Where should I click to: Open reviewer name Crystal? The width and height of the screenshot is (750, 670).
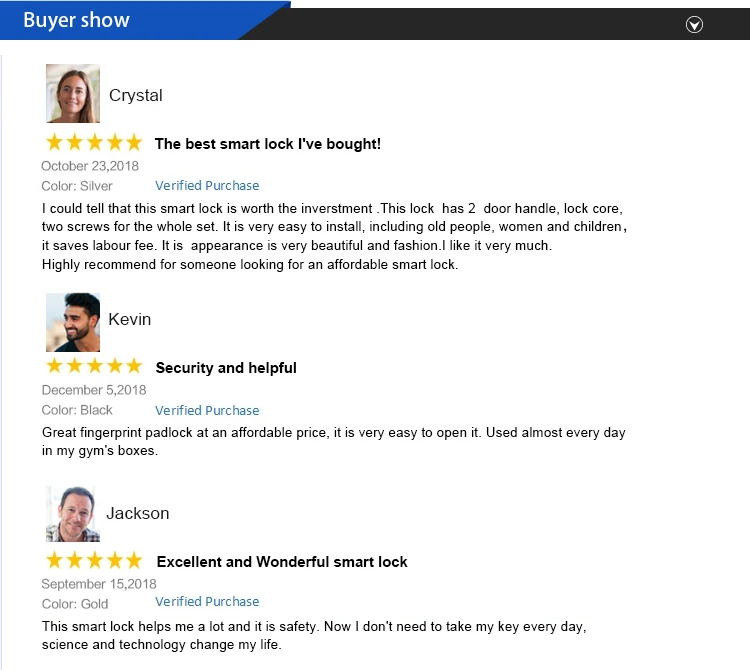[135, 96]
